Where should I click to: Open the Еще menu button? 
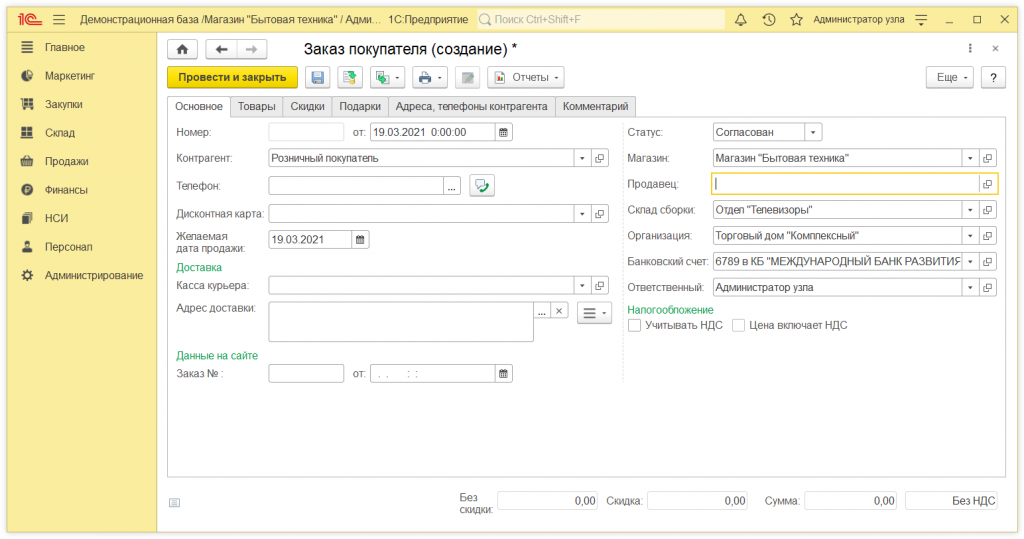949,78
